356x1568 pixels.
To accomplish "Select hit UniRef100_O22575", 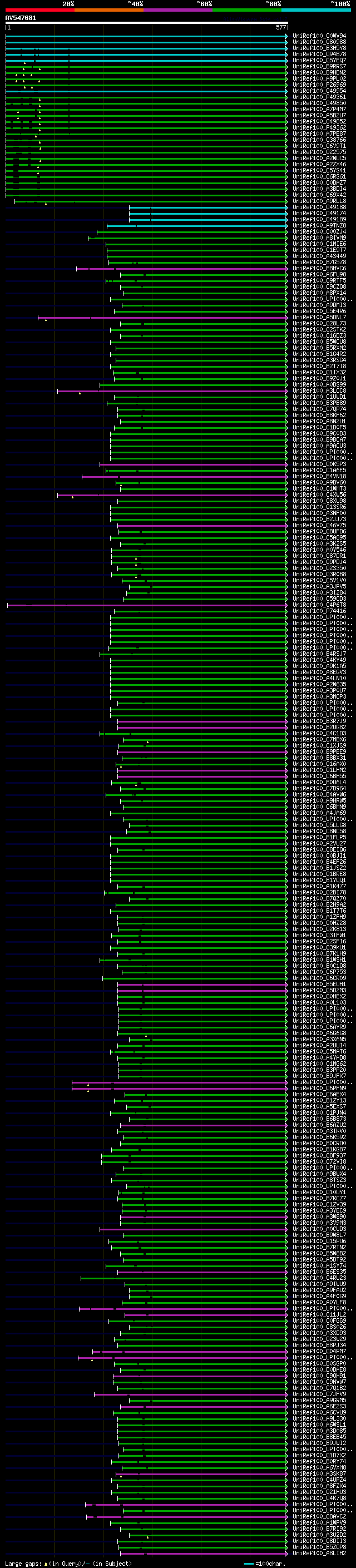I will [x=319, y=152].
